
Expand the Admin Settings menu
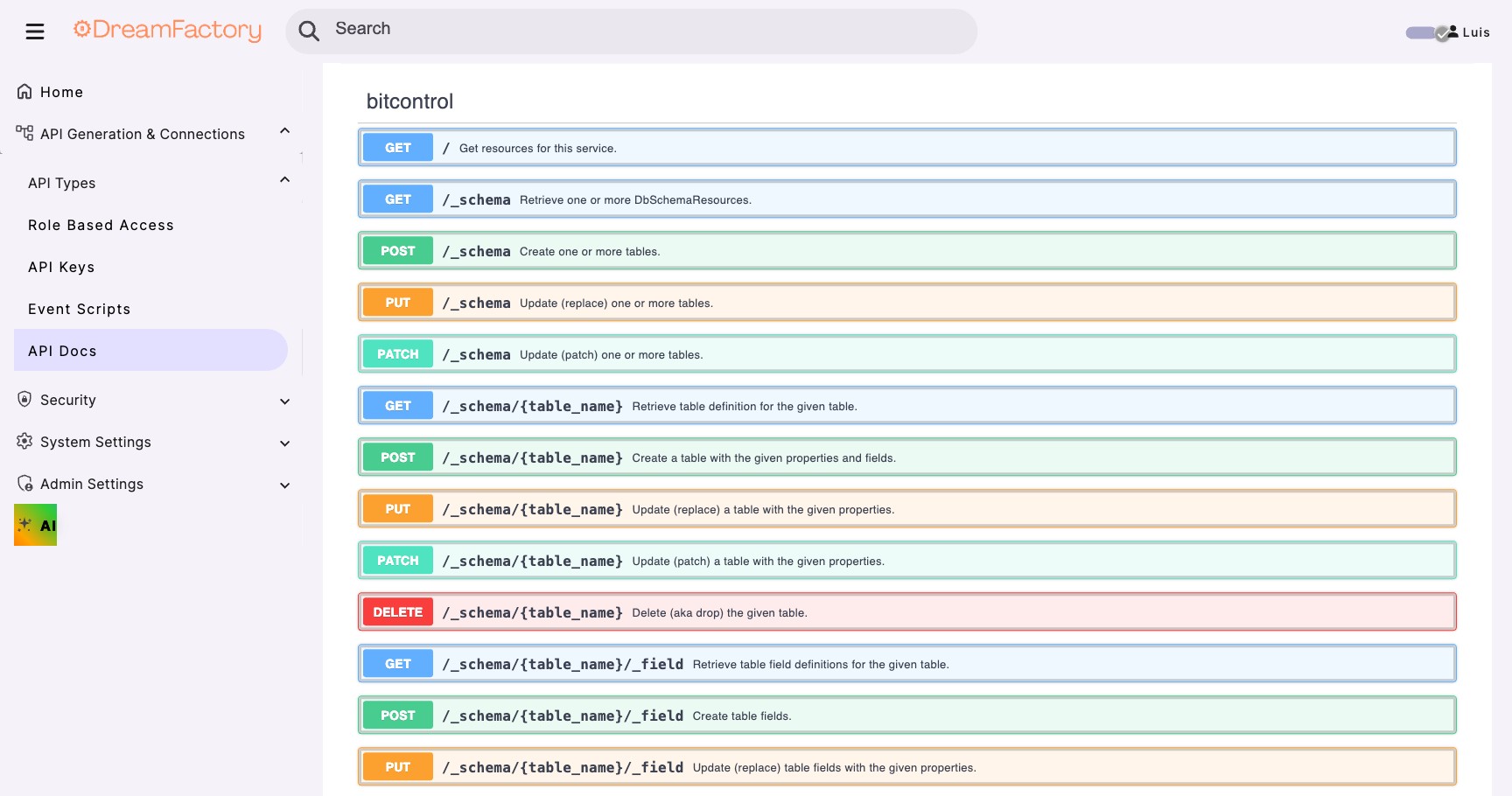[x=283, y=485]
